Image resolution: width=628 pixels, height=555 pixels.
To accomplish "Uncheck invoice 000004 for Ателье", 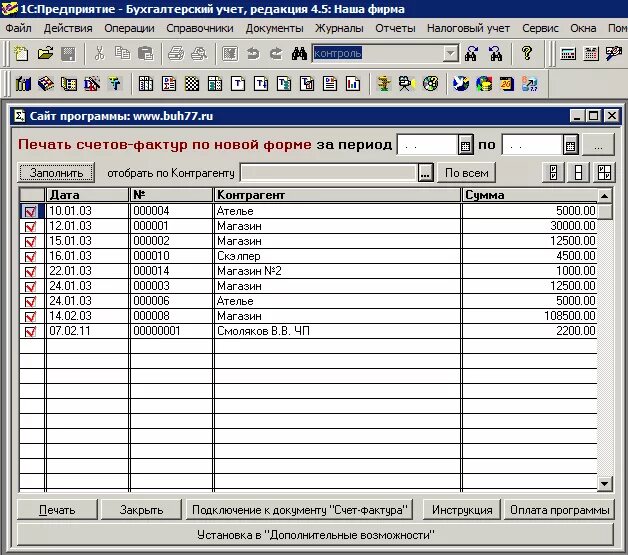I will coord(30,211).
